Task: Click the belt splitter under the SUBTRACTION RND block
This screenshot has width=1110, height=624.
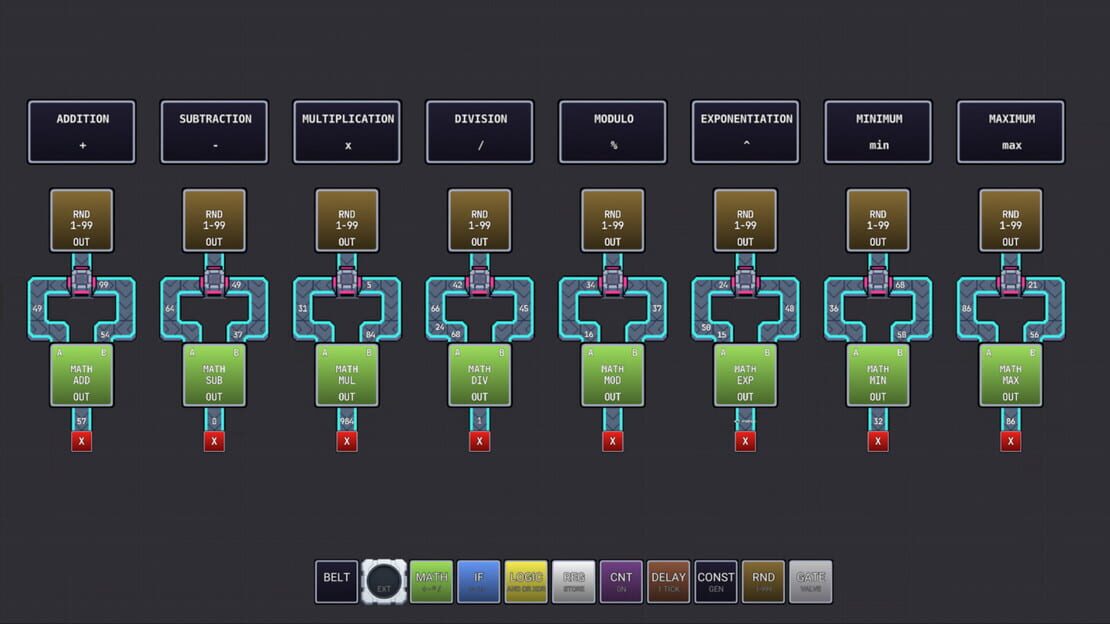Action: [214, 282]
